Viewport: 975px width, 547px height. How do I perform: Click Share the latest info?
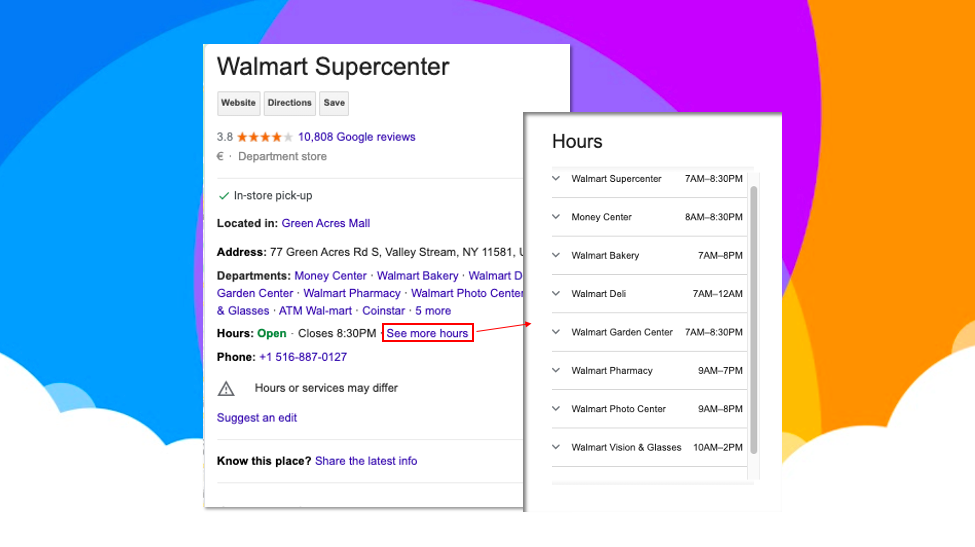[366, 461]
